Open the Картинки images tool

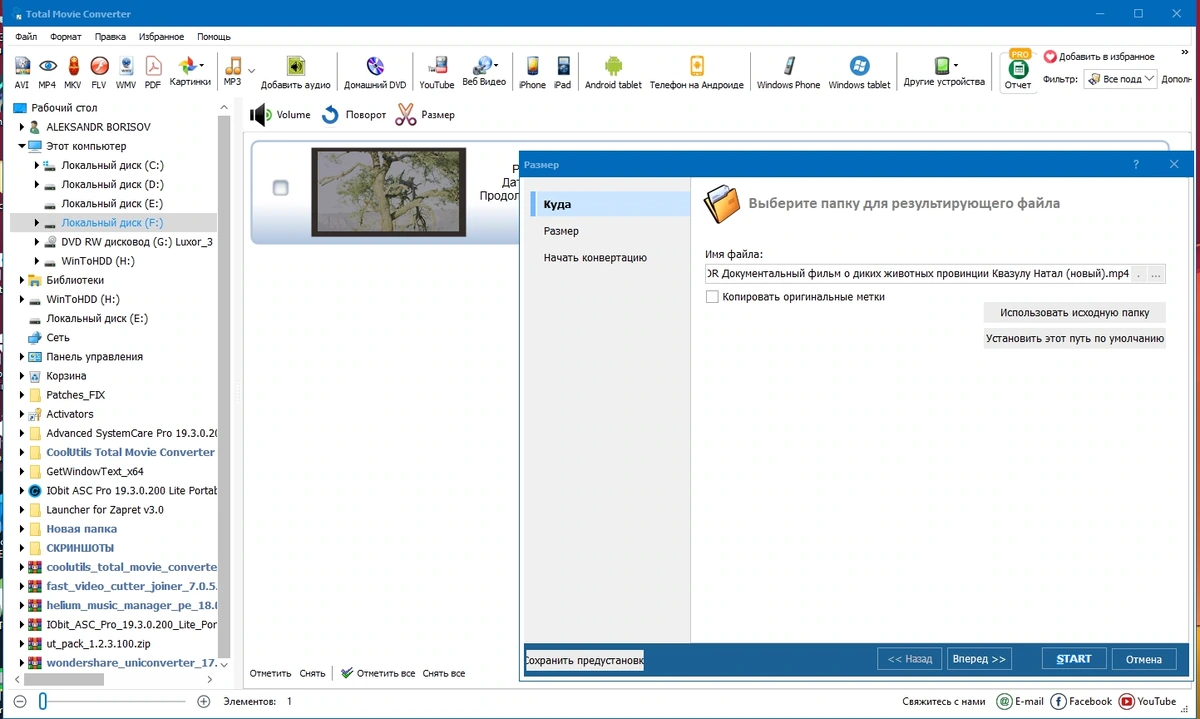point(190,72)
